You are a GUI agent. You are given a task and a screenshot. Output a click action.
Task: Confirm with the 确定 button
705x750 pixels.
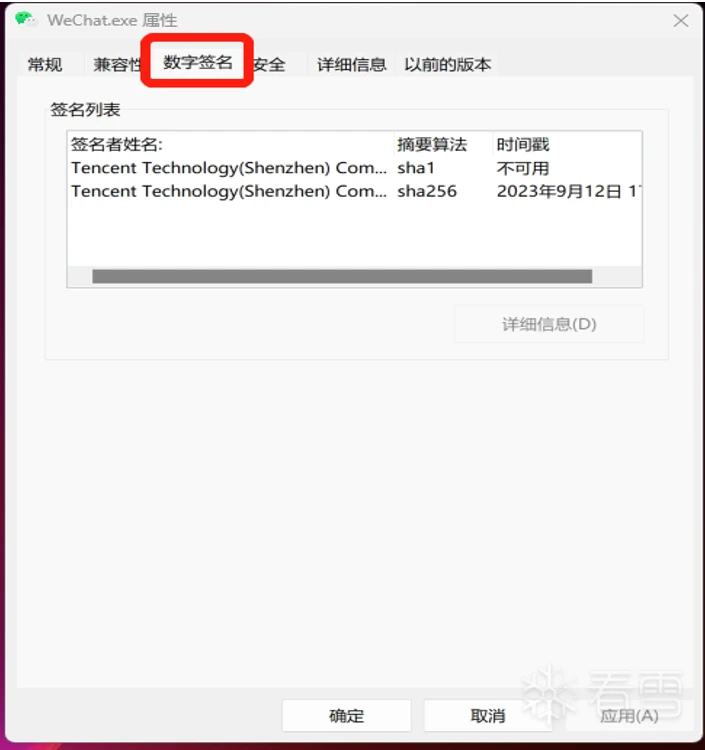coord(347,716)
